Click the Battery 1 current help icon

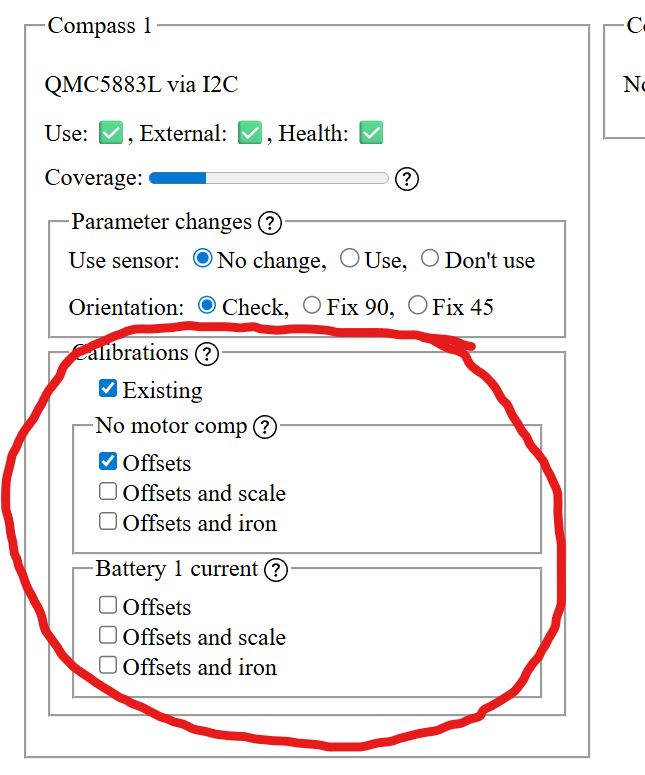pos(275,570)
